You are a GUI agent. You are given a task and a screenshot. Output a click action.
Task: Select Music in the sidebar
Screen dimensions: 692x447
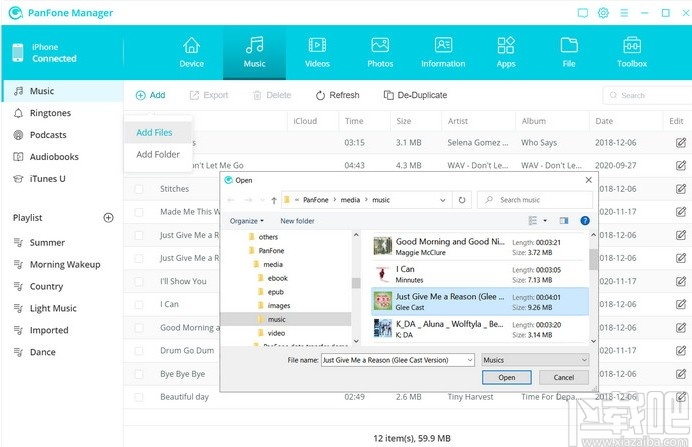click(x=62, y=91)
